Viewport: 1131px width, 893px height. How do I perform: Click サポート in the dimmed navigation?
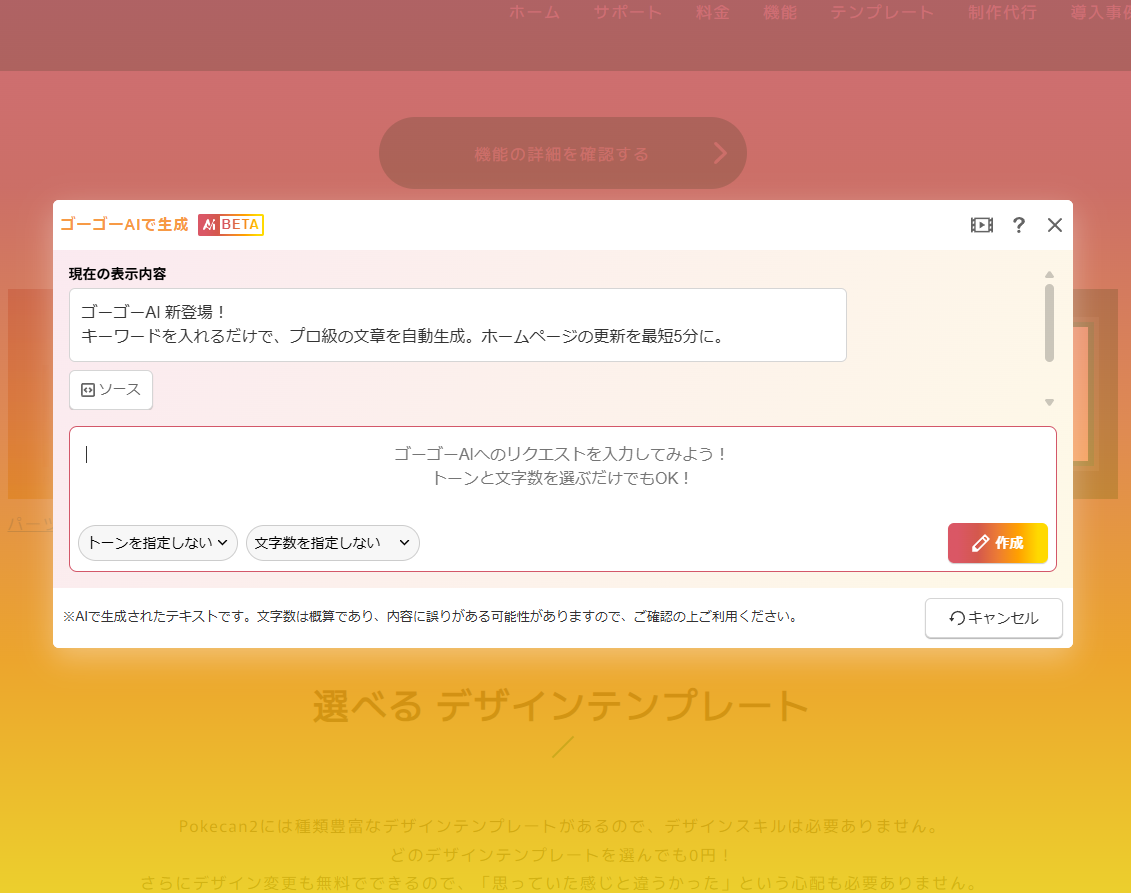click(x=628, y=12)
